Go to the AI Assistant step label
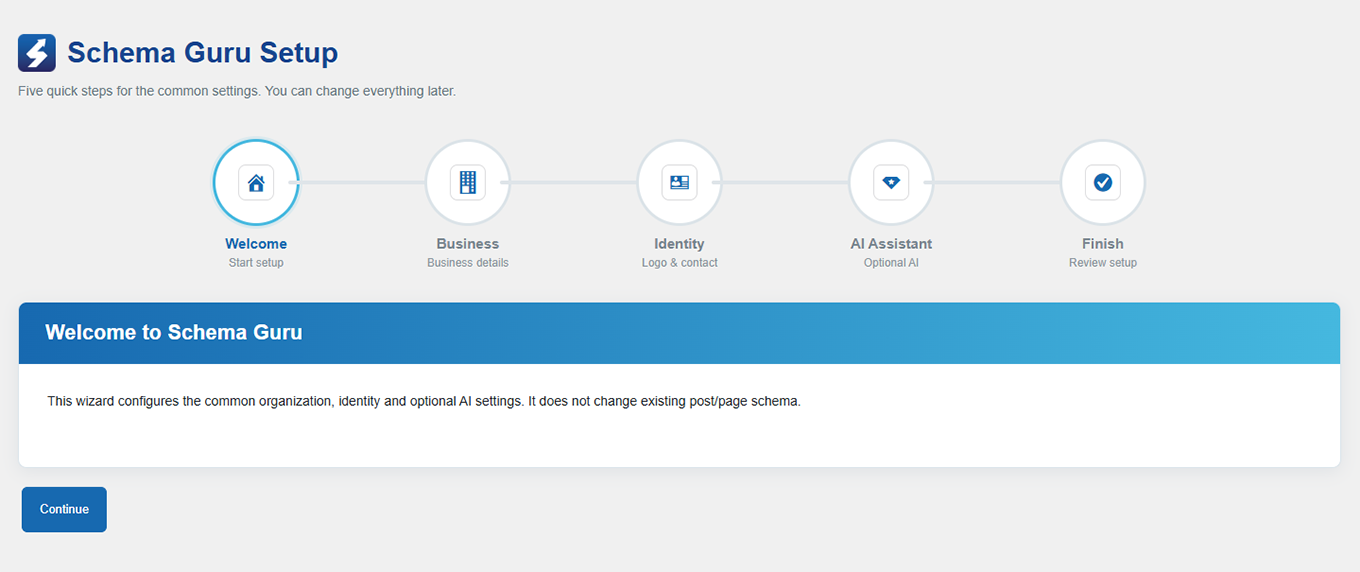 (x=891, y=244)
